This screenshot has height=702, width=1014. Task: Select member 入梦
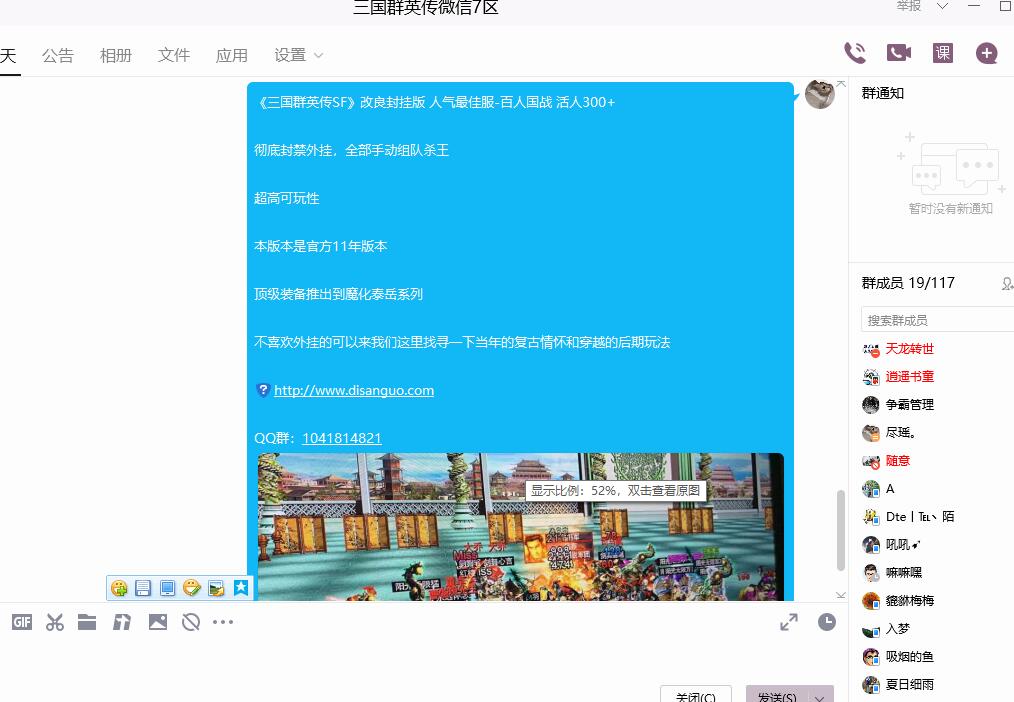click(898, 629)
